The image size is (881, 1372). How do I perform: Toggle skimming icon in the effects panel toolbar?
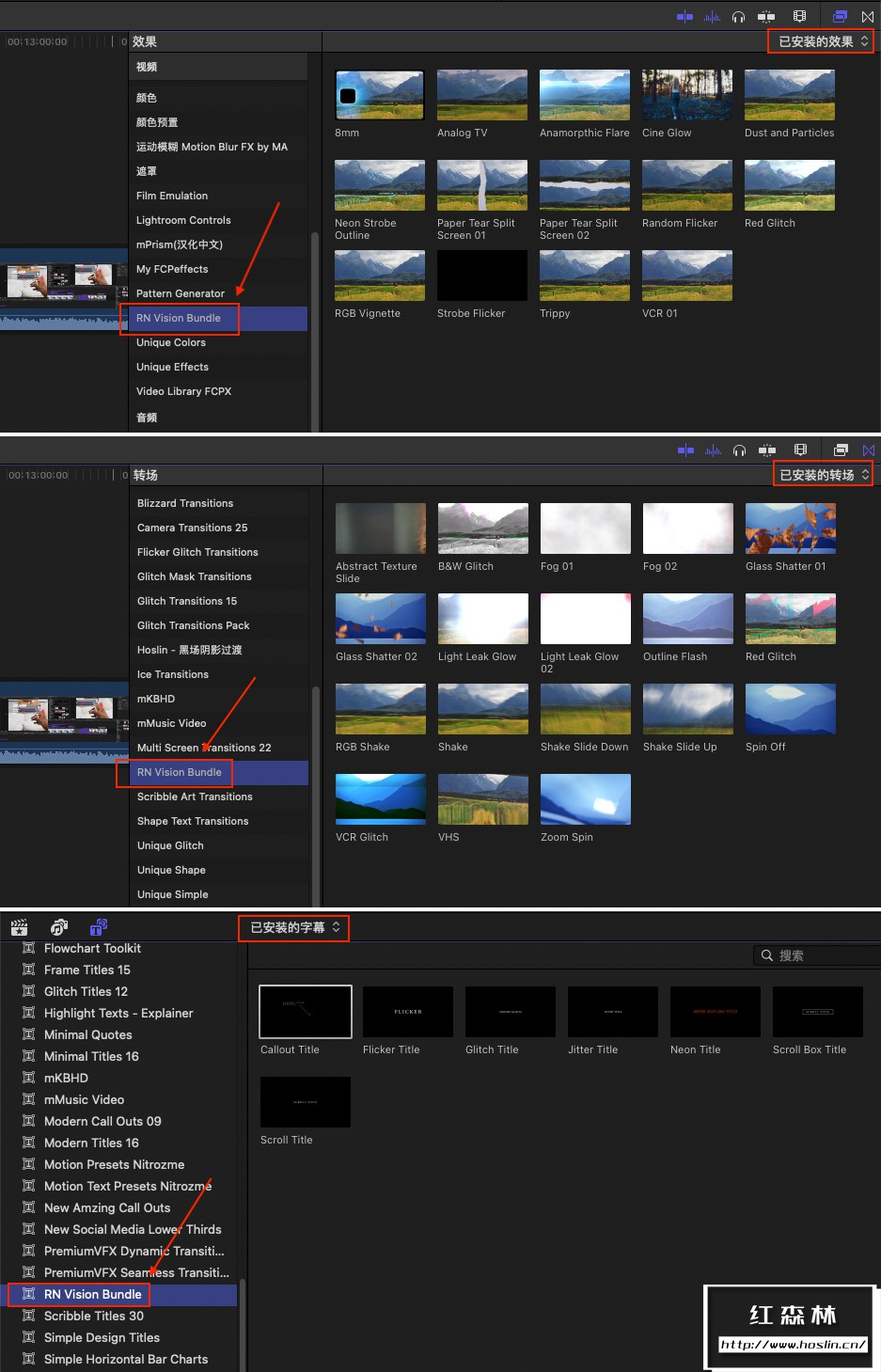point(766,16)
